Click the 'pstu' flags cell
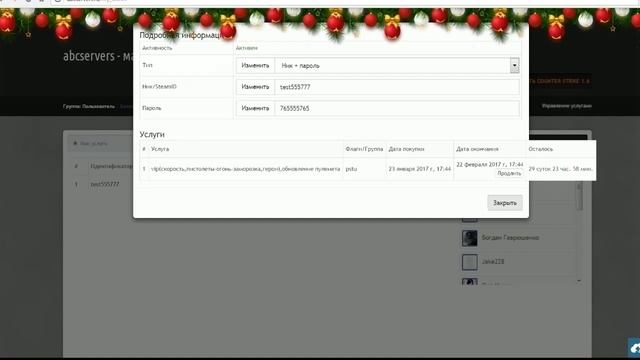The image size is (640, 360). (x=351, y=169)
